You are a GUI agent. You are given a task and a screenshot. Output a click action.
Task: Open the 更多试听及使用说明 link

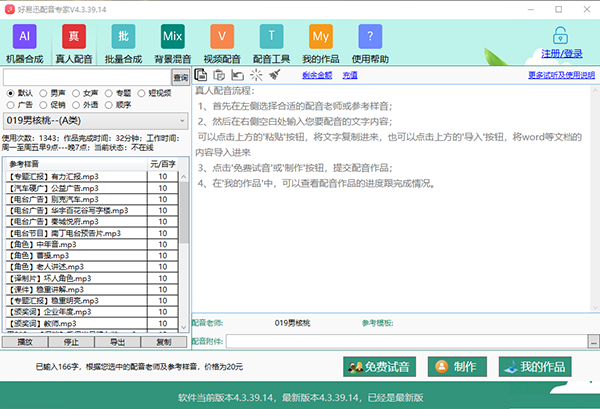tap(561, 75)
